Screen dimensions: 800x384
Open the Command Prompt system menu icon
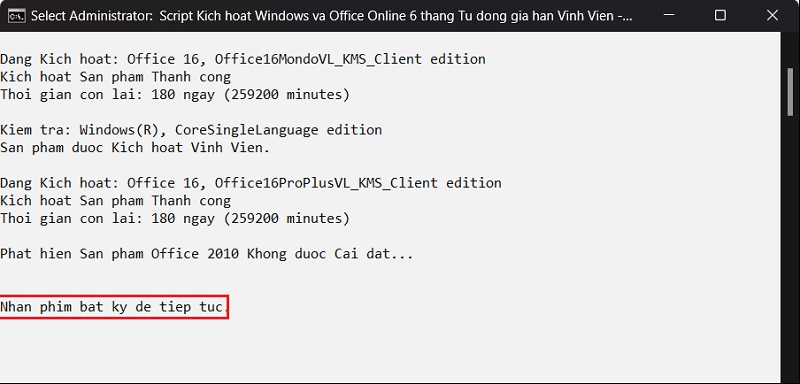click(16, 15)
